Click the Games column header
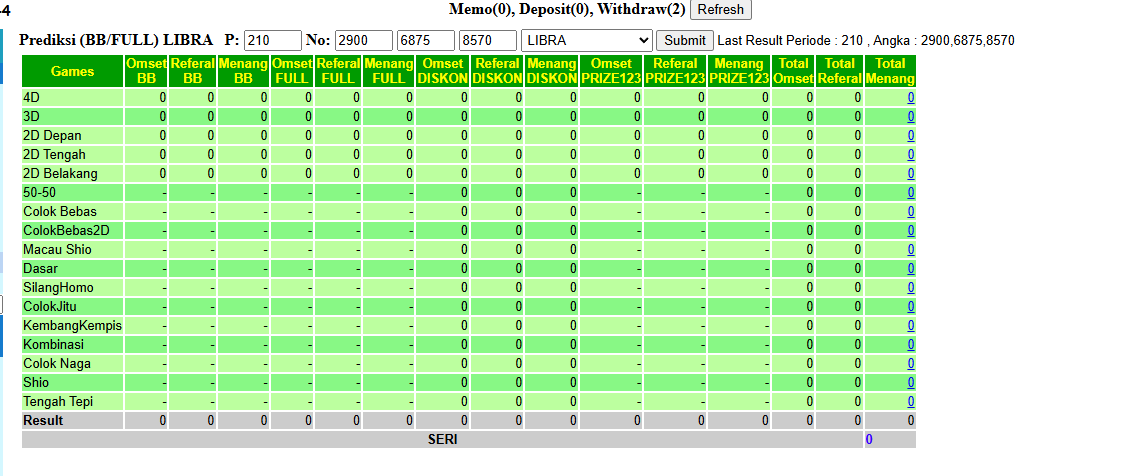Image resolution: width=1124 pixels, height=476 pixels. pyautogui.click(x=72, y=71)
